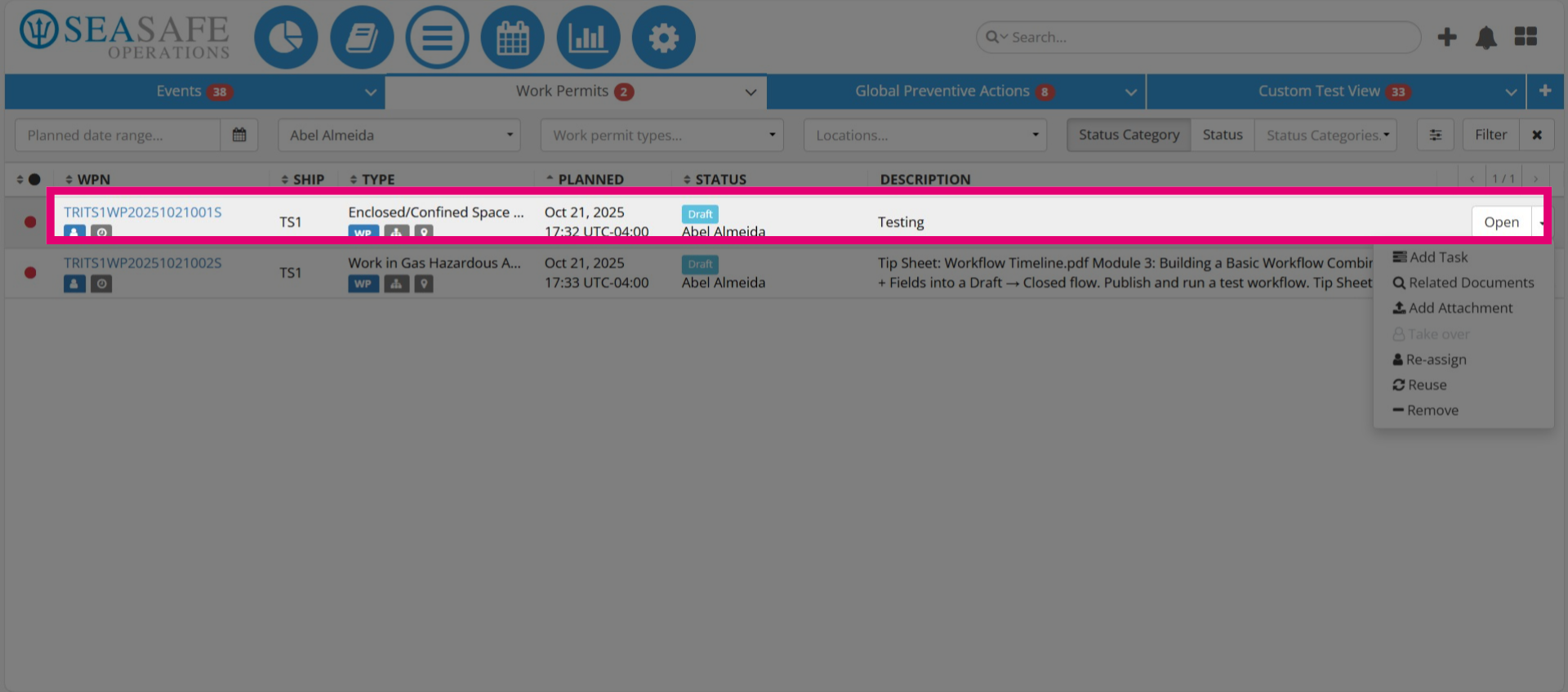1568x692 pixels.
Task: Click the Filter button
Action: coord(1490,135)
